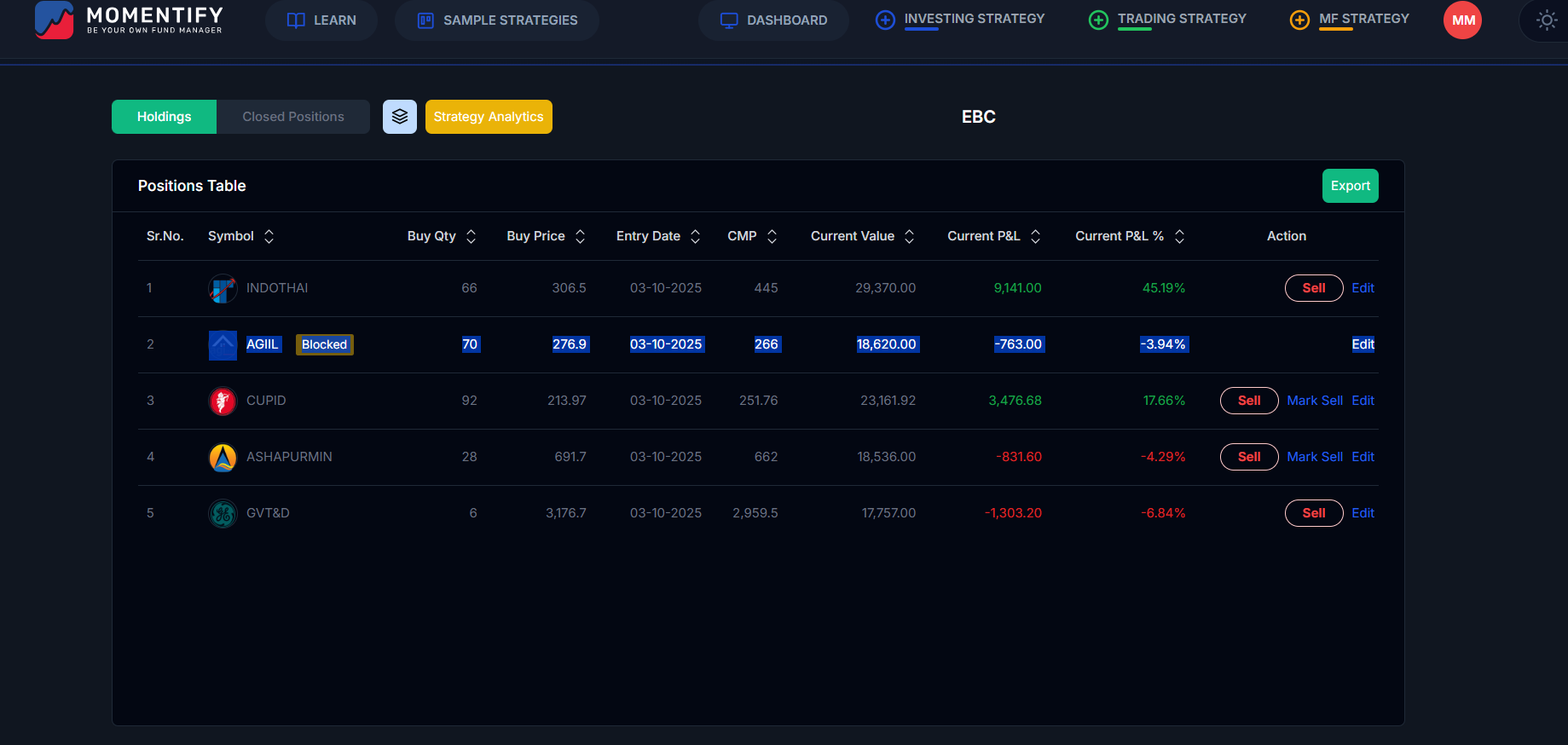Switch to the Closed Positions tab
Viewport: 1568px width, 745px height.
click(292, 117)
